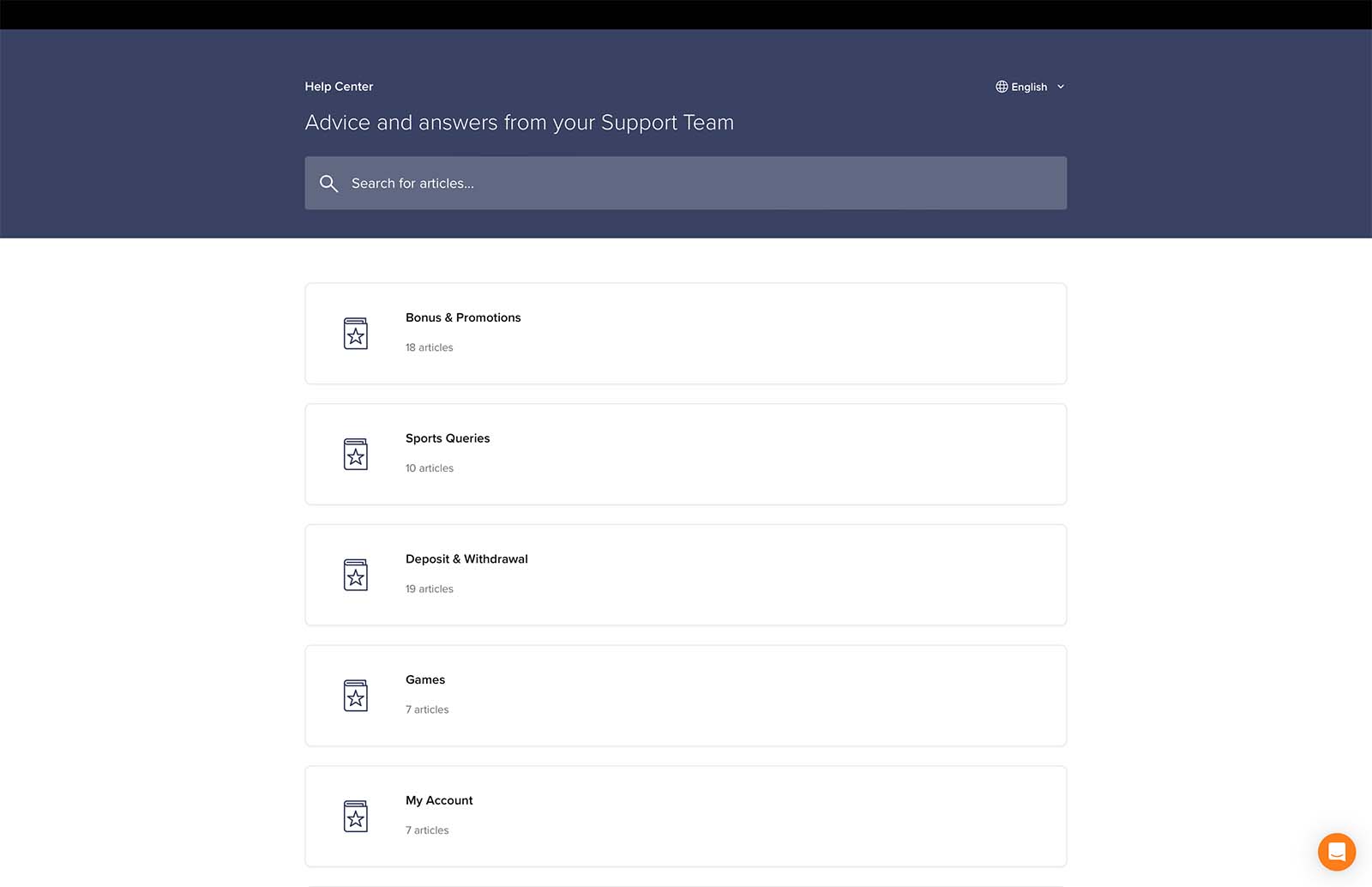Open the Deposit & Withdrawal collection title
Viewport: 1372px width, 887px height.
pyautogui.click(x=466, y=559)
